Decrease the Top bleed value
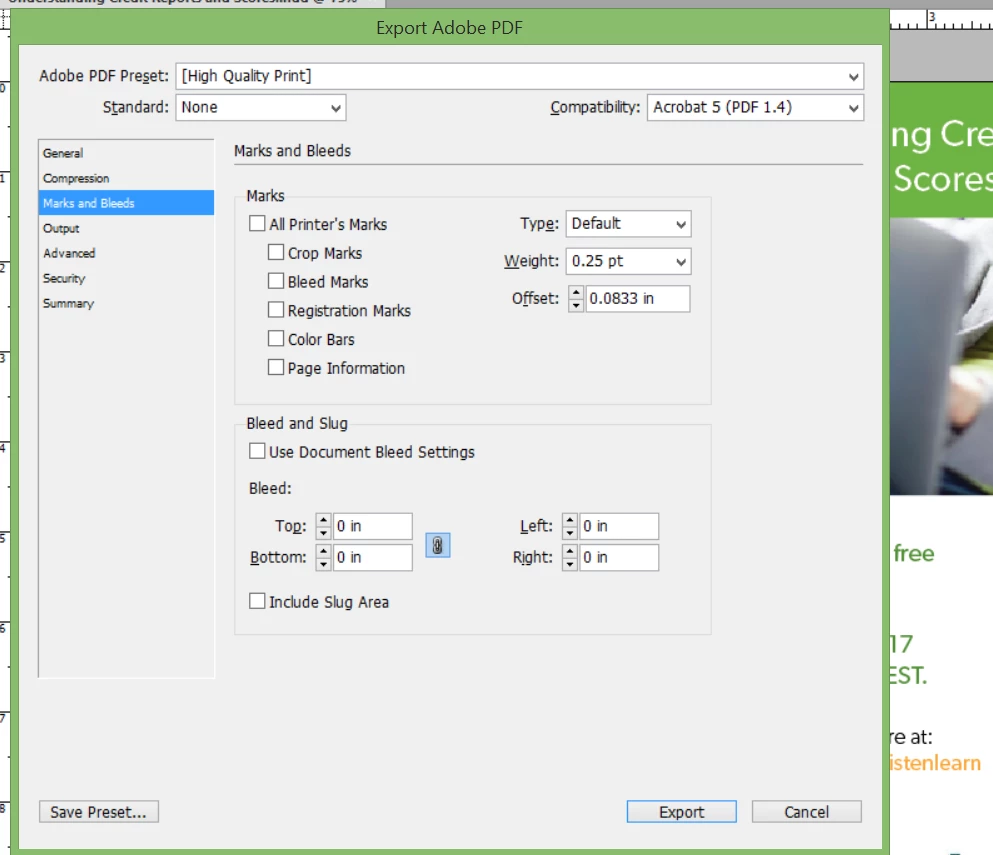 coord(324,533)
